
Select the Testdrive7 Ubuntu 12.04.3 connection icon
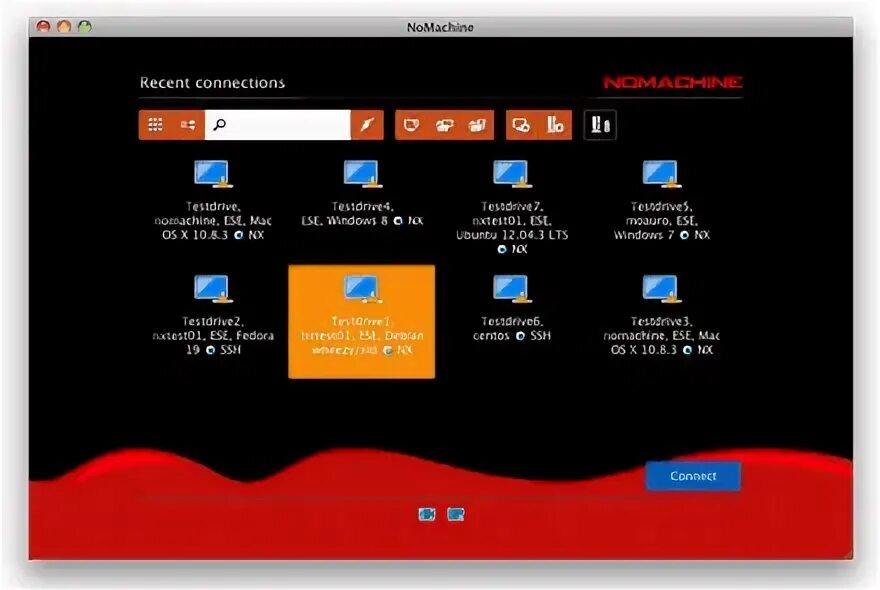tap(512, 173)
